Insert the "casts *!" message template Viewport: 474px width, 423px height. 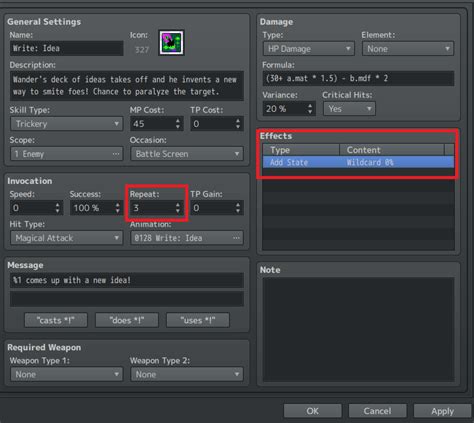tap(56, 320)
